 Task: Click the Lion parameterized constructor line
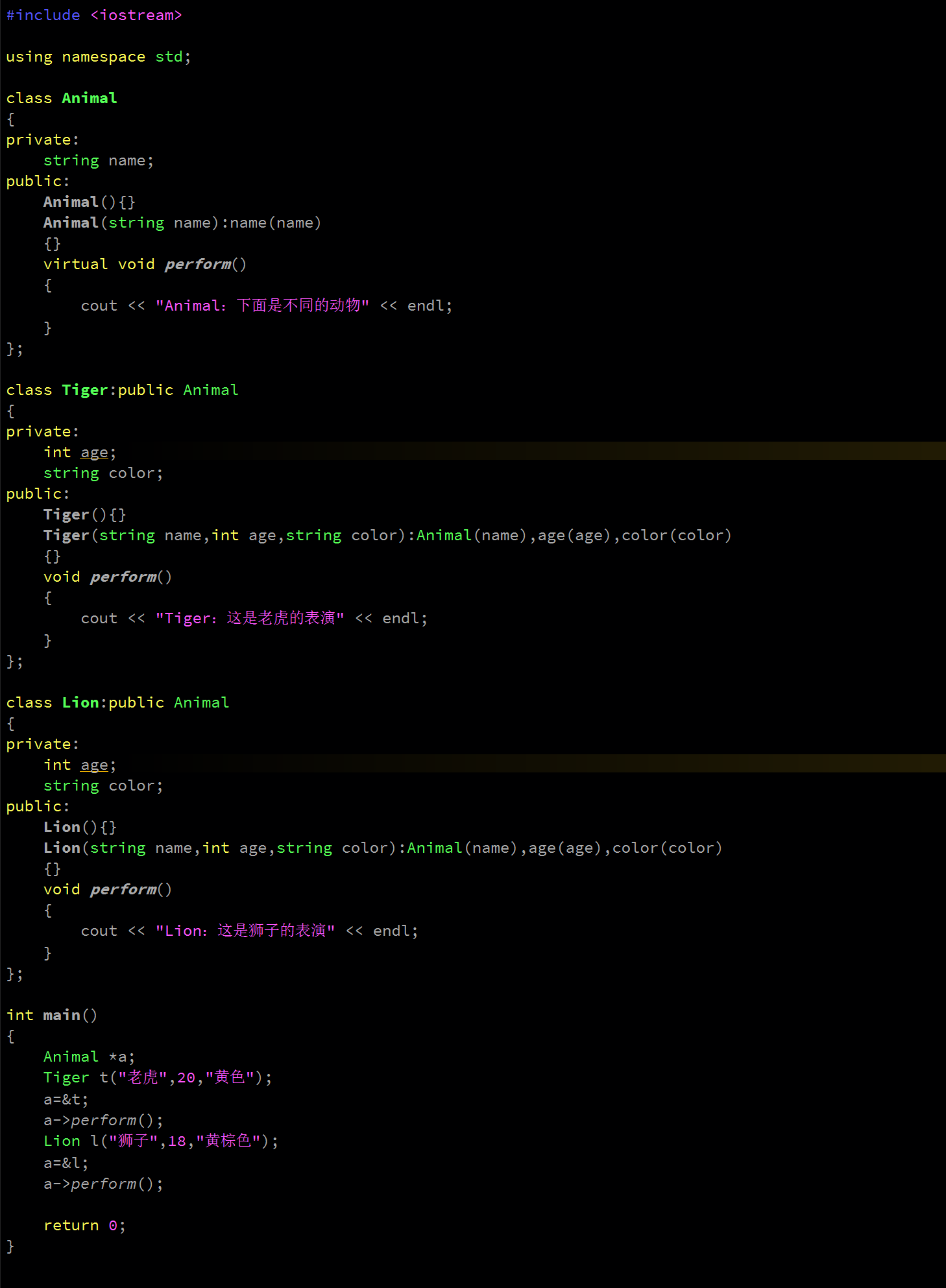click(383, 848)
